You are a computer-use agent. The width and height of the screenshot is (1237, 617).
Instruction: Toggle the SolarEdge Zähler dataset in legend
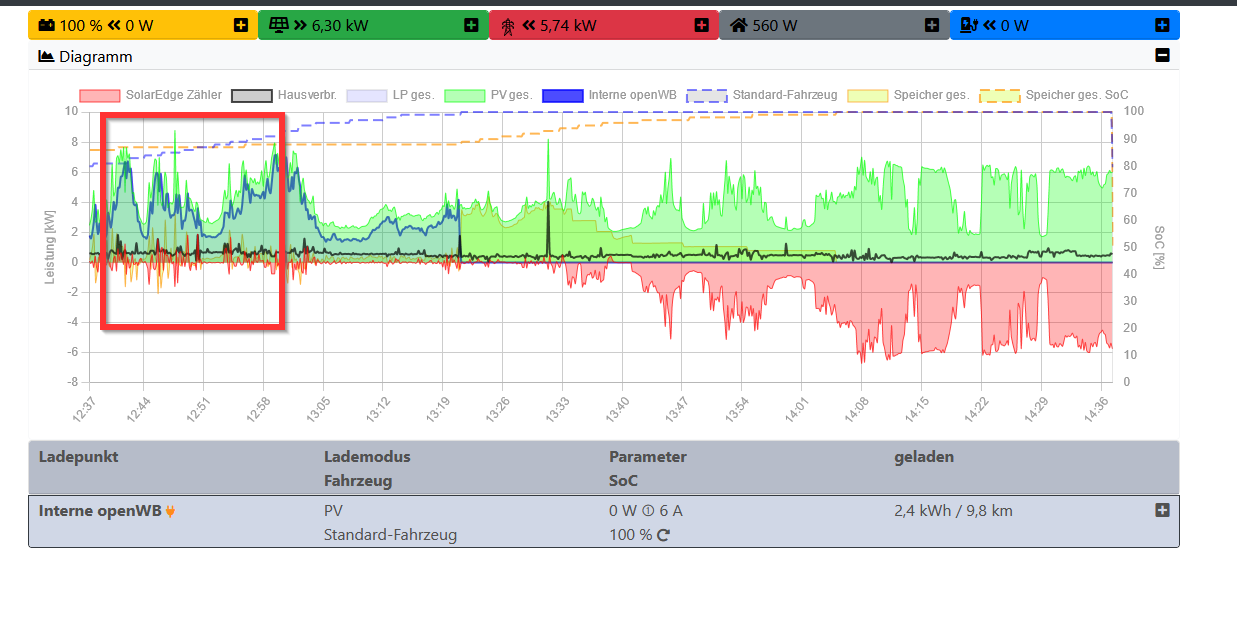coord(151,95)
